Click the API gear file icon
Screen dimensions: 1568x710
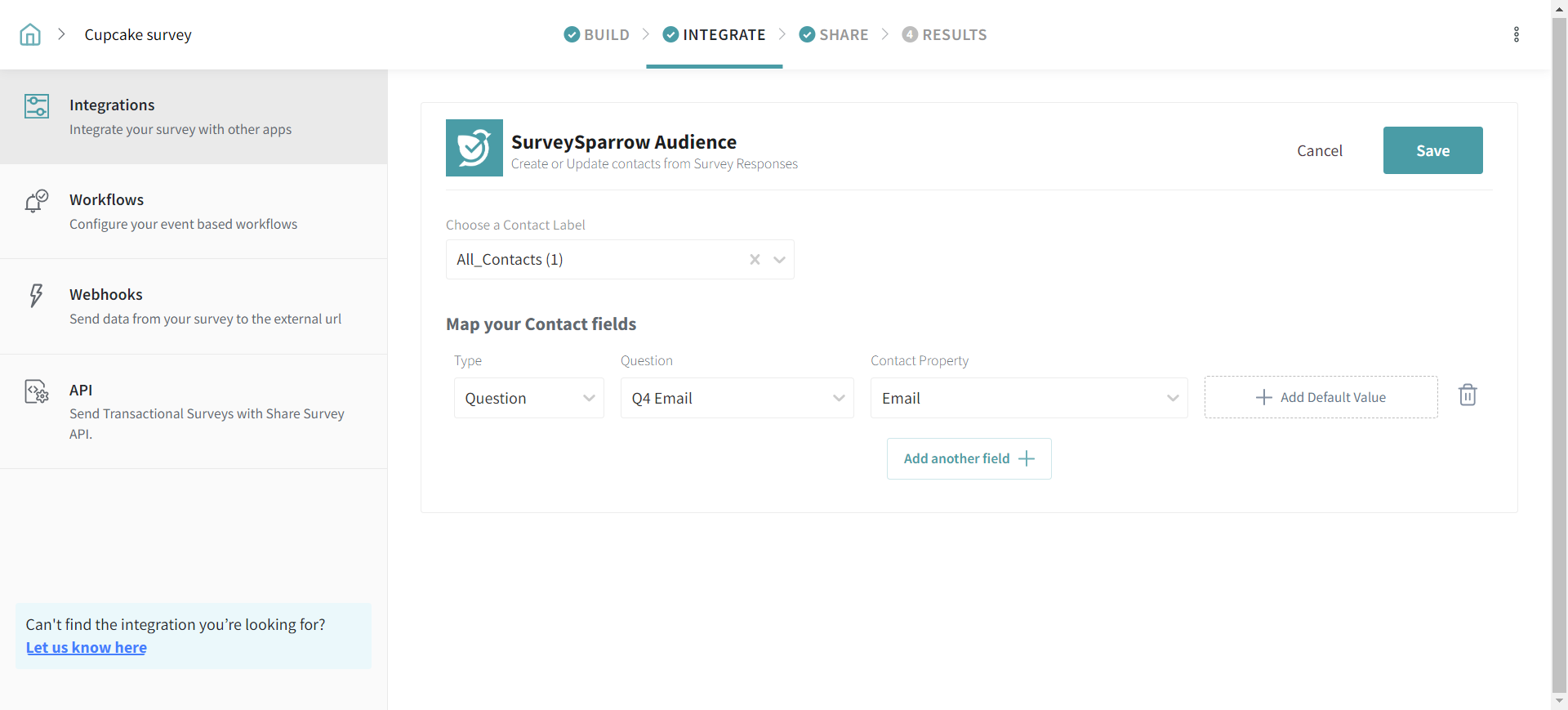pyautogui.click(x=37, y=392)
